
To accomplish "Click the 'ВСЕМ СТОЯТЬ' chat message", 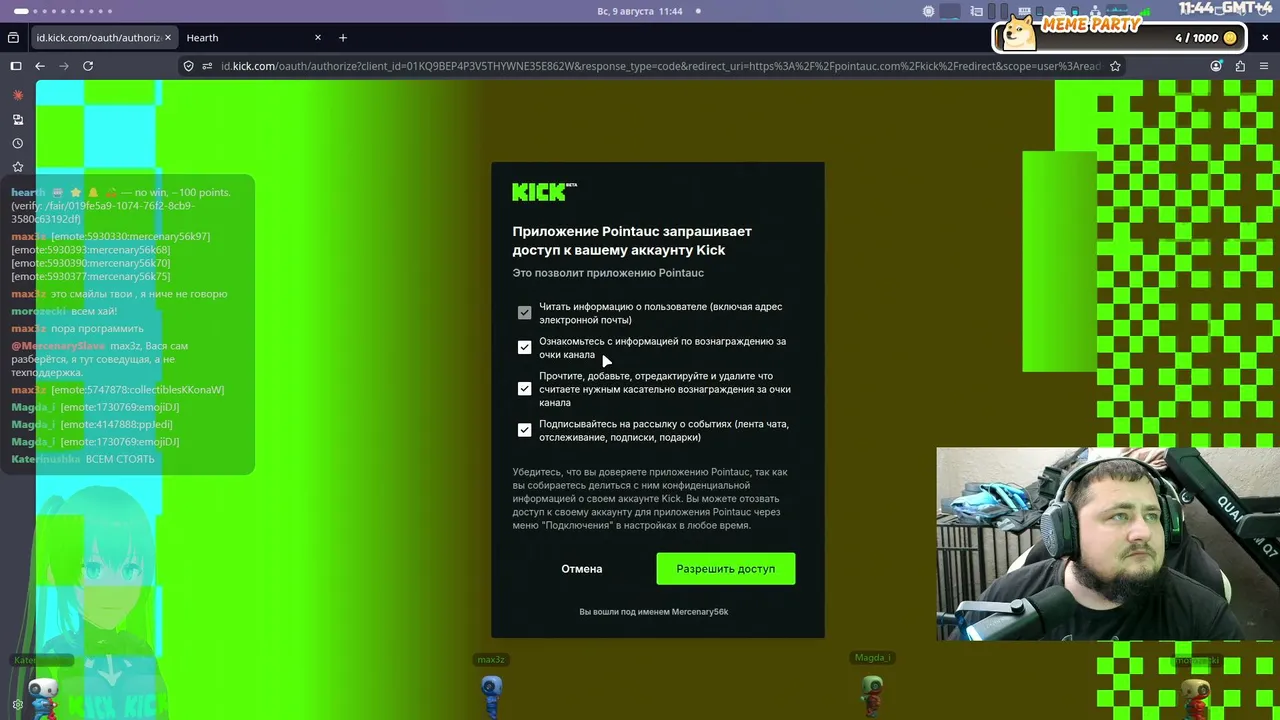I will tap(120, 459).
